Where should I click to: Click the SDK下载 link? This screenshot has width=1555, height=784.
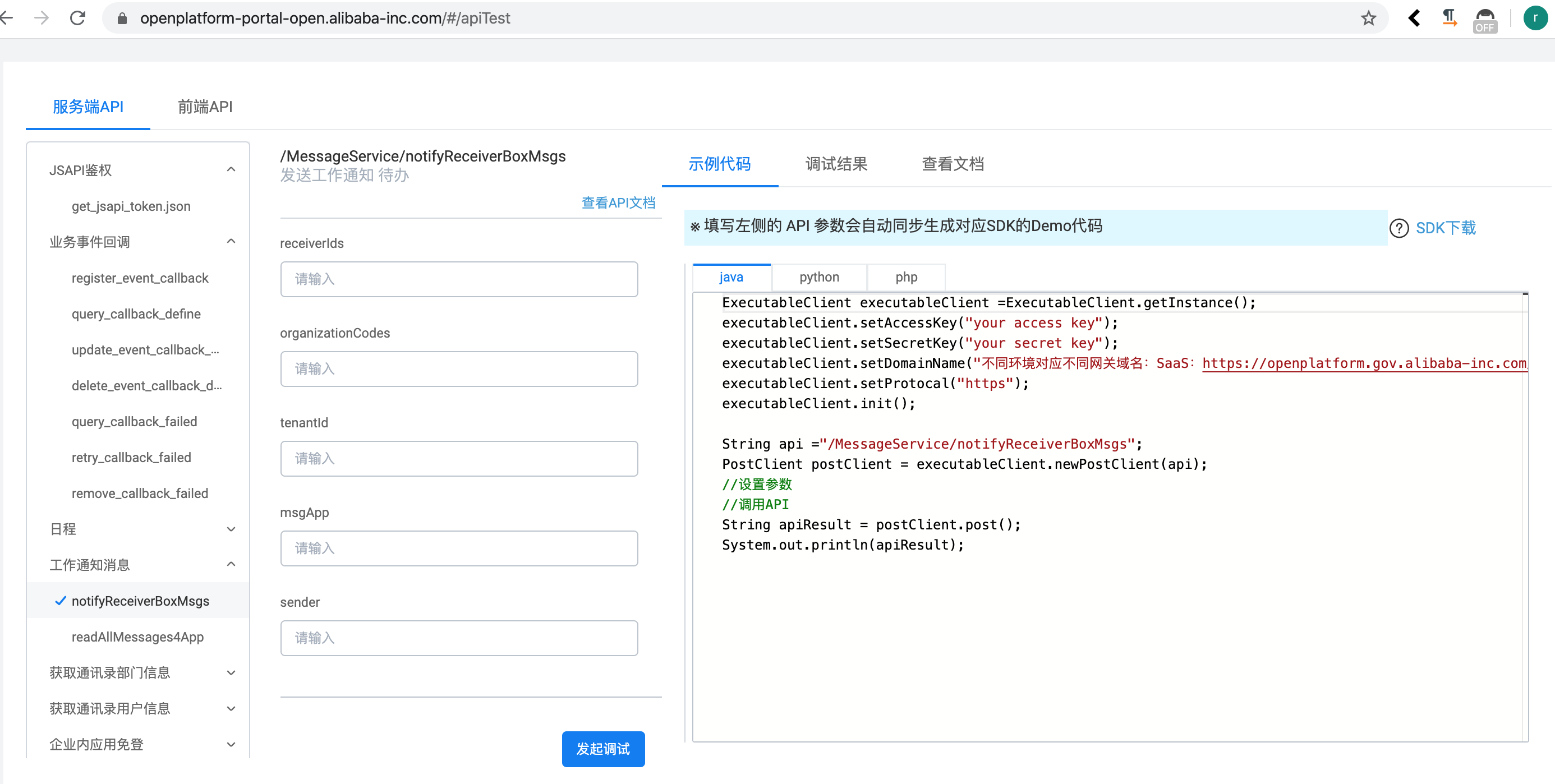[x=1446, y=228]
